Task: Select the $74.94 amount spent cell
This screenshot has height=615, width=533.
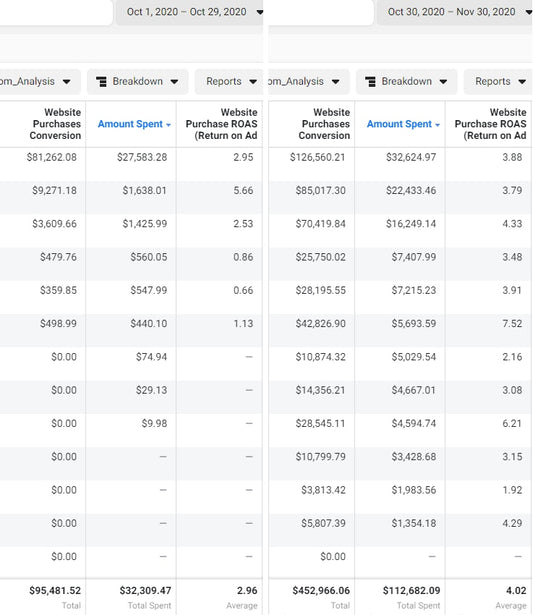Action: click(x=151, y=357)
